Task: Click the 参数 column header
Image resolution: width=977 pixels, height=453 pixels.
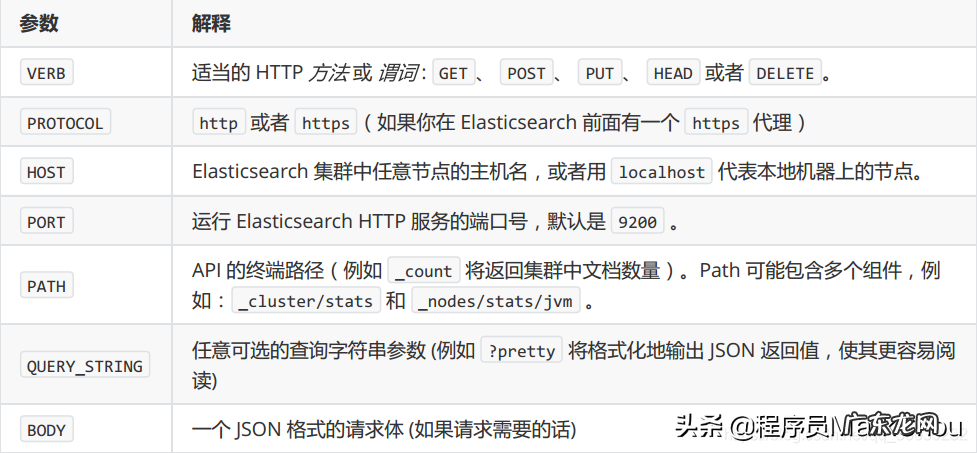Action: 39,24
